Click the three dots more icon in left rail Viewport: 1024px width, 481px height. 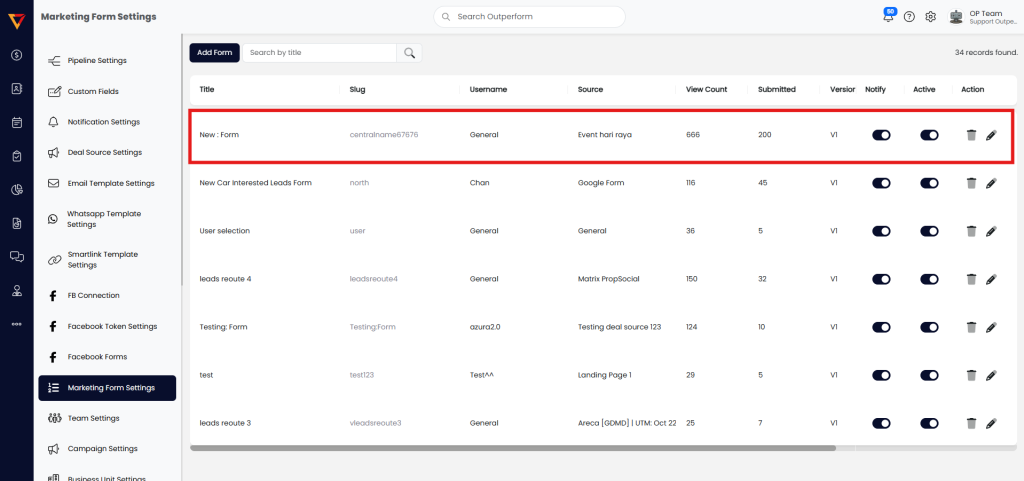point(16,324)
